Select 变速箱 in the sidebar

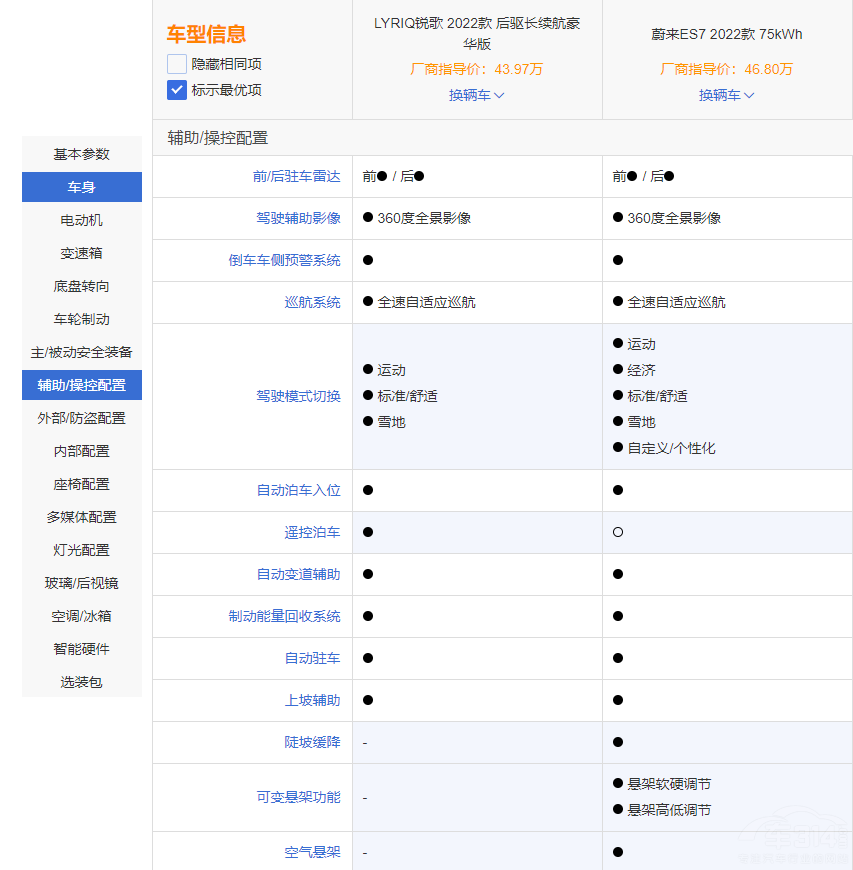[82, 253]
